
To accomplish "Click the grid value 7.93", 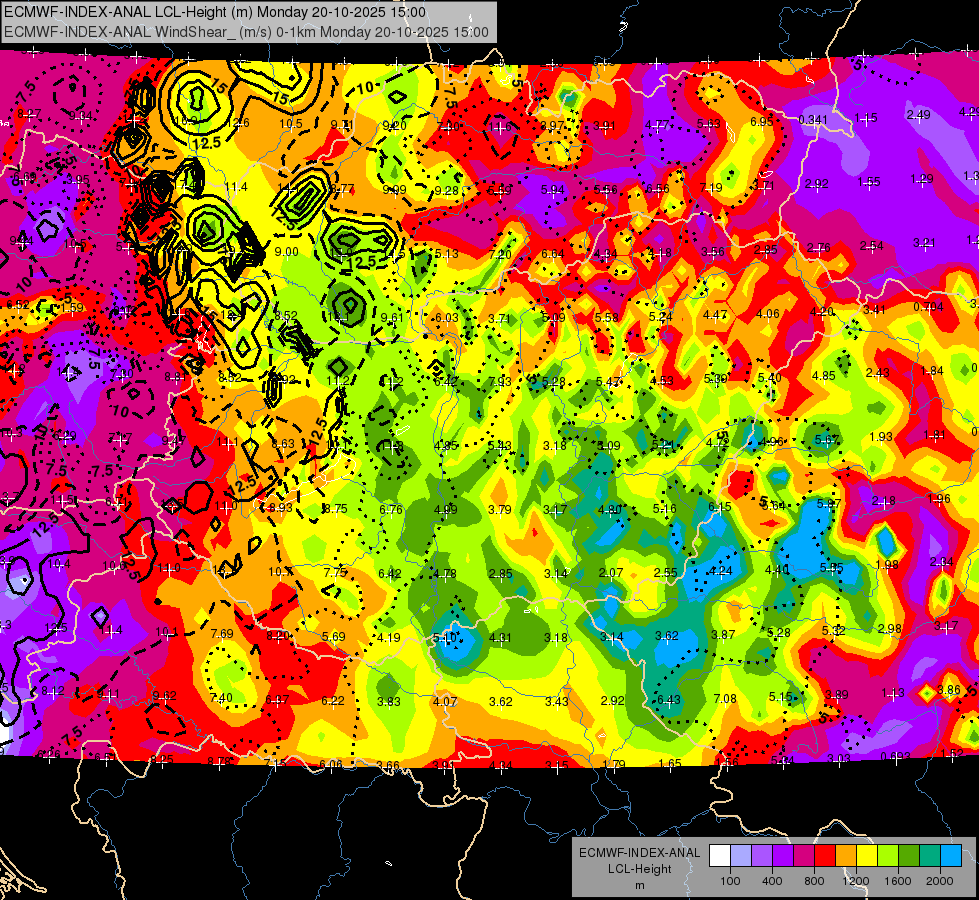I will pyautogui.click(x=500, y=381).
